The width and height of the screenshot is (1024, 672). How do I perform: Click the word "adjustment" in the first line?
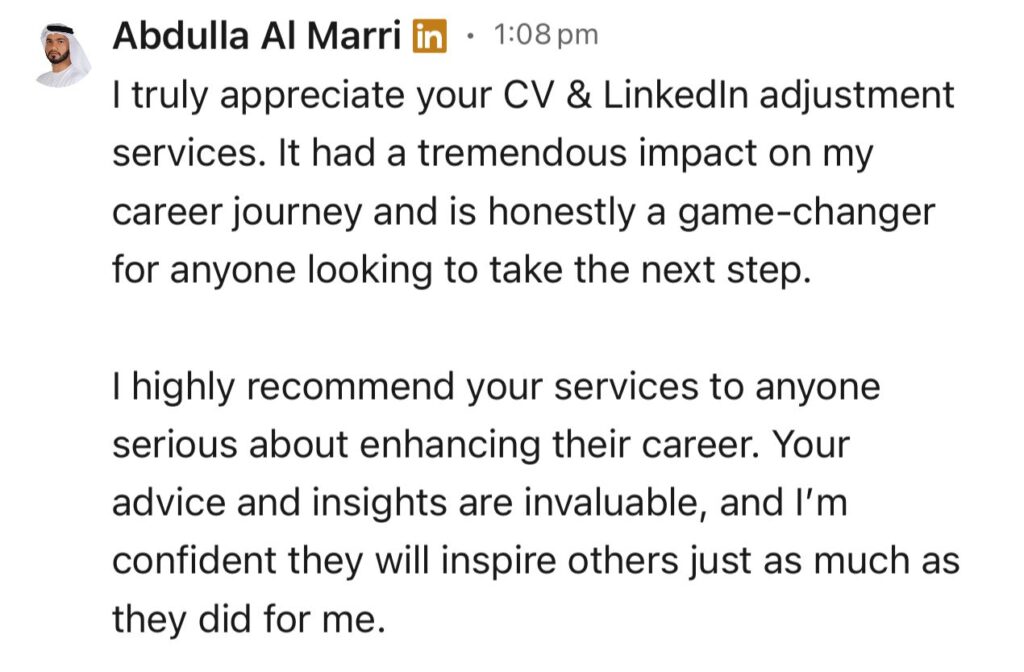[856, 96]
